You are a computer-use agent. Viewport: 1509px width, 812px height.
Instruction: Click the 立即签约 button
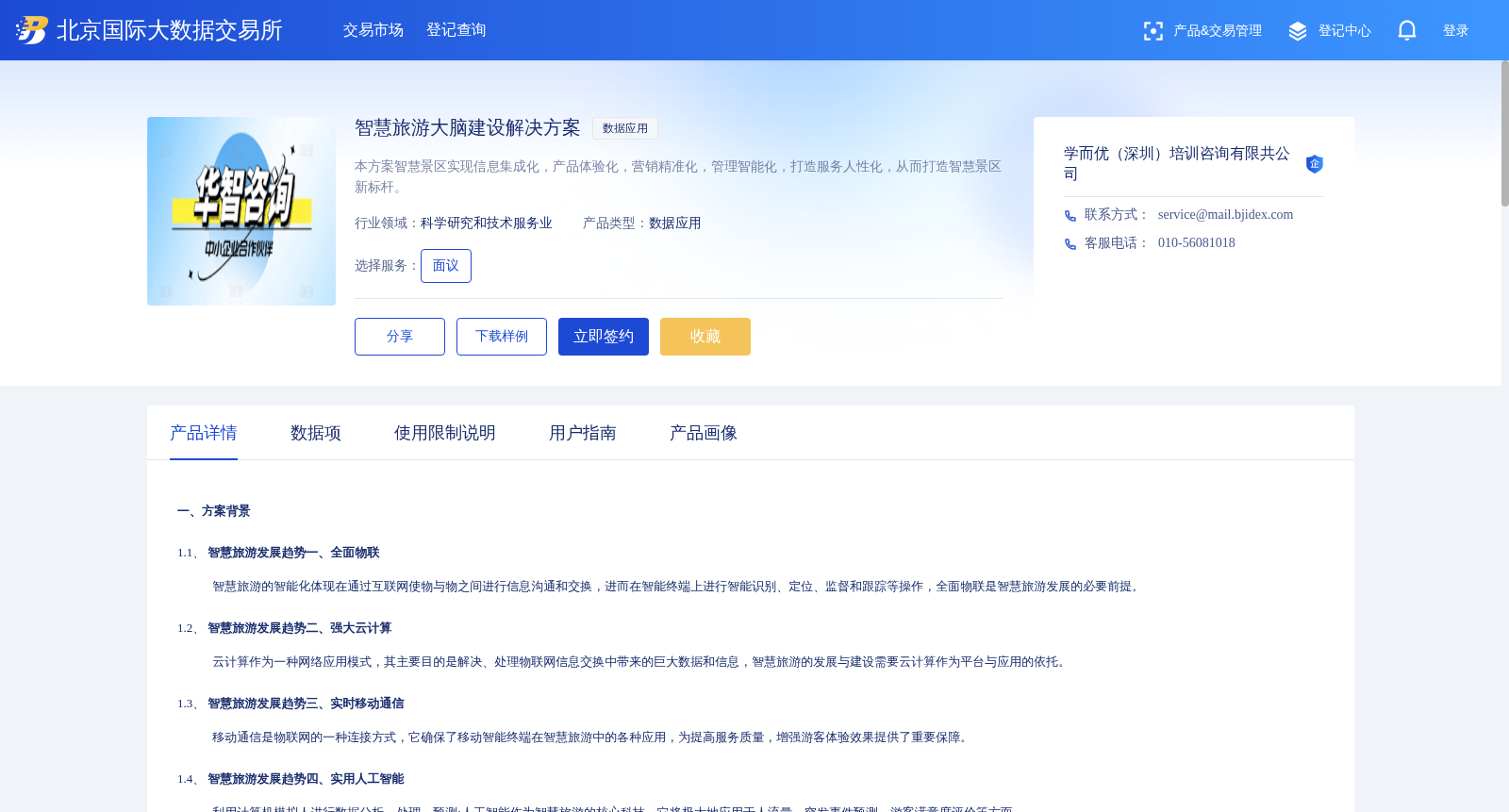tap(604, 337)
